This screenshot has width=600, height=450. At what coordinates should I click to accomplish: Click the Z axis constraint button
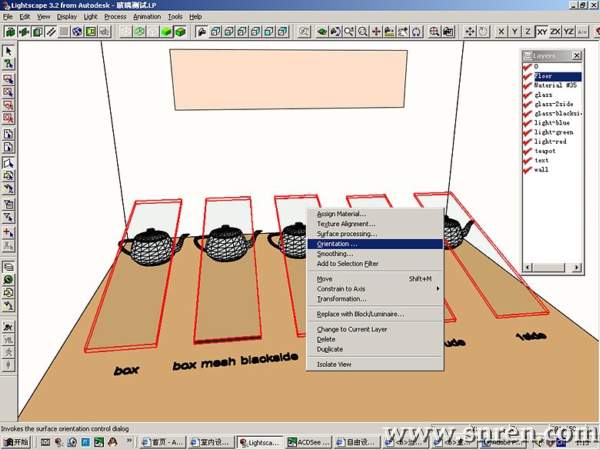(x=528, y=31)
